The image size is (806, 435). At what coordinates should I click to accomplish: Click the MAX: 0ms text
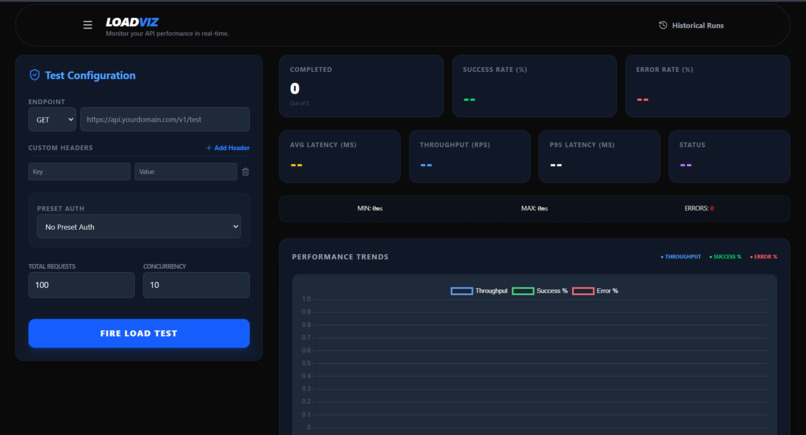point(535,208)
